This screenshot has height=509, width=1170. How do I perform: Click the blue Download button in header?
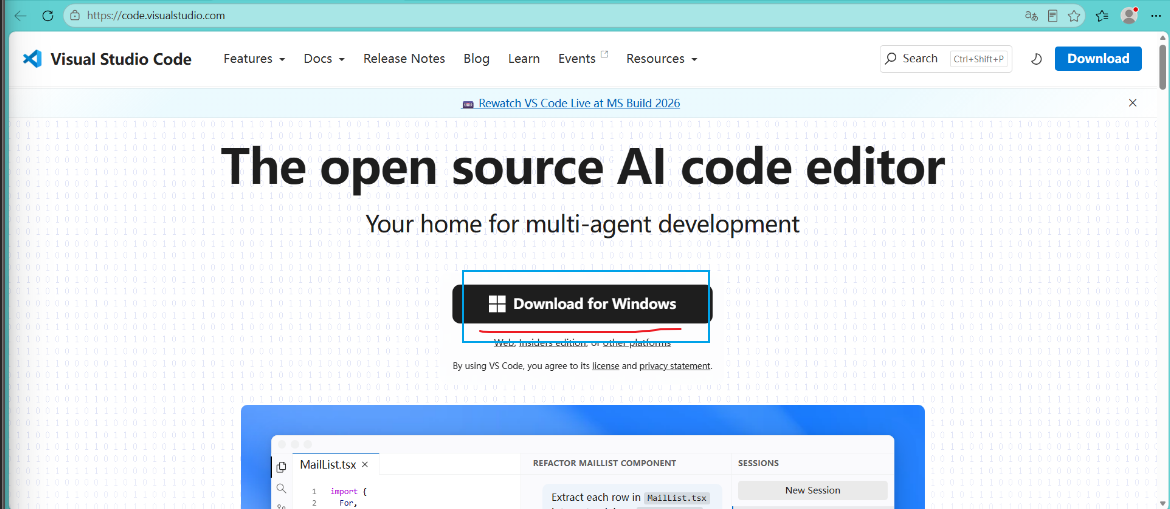[x=1098, y=59]
